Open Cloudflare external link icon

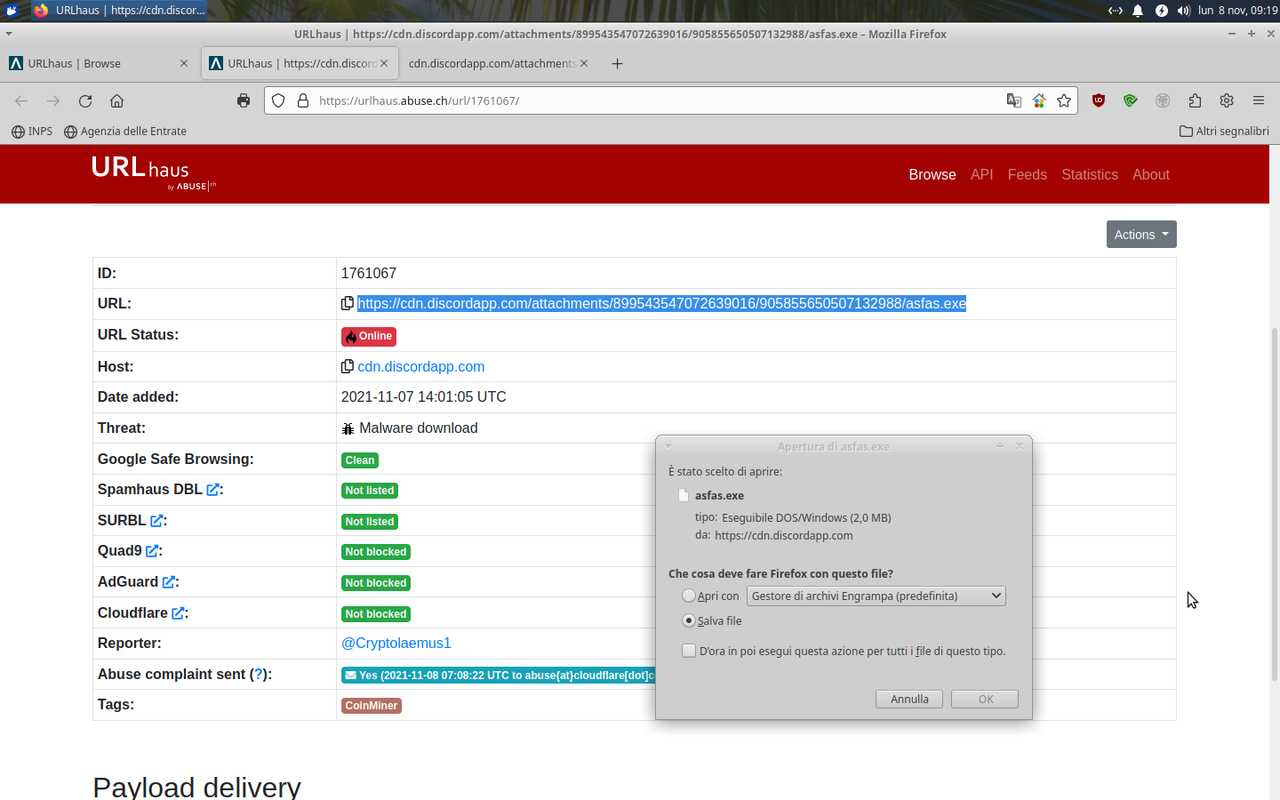(178, 613)
